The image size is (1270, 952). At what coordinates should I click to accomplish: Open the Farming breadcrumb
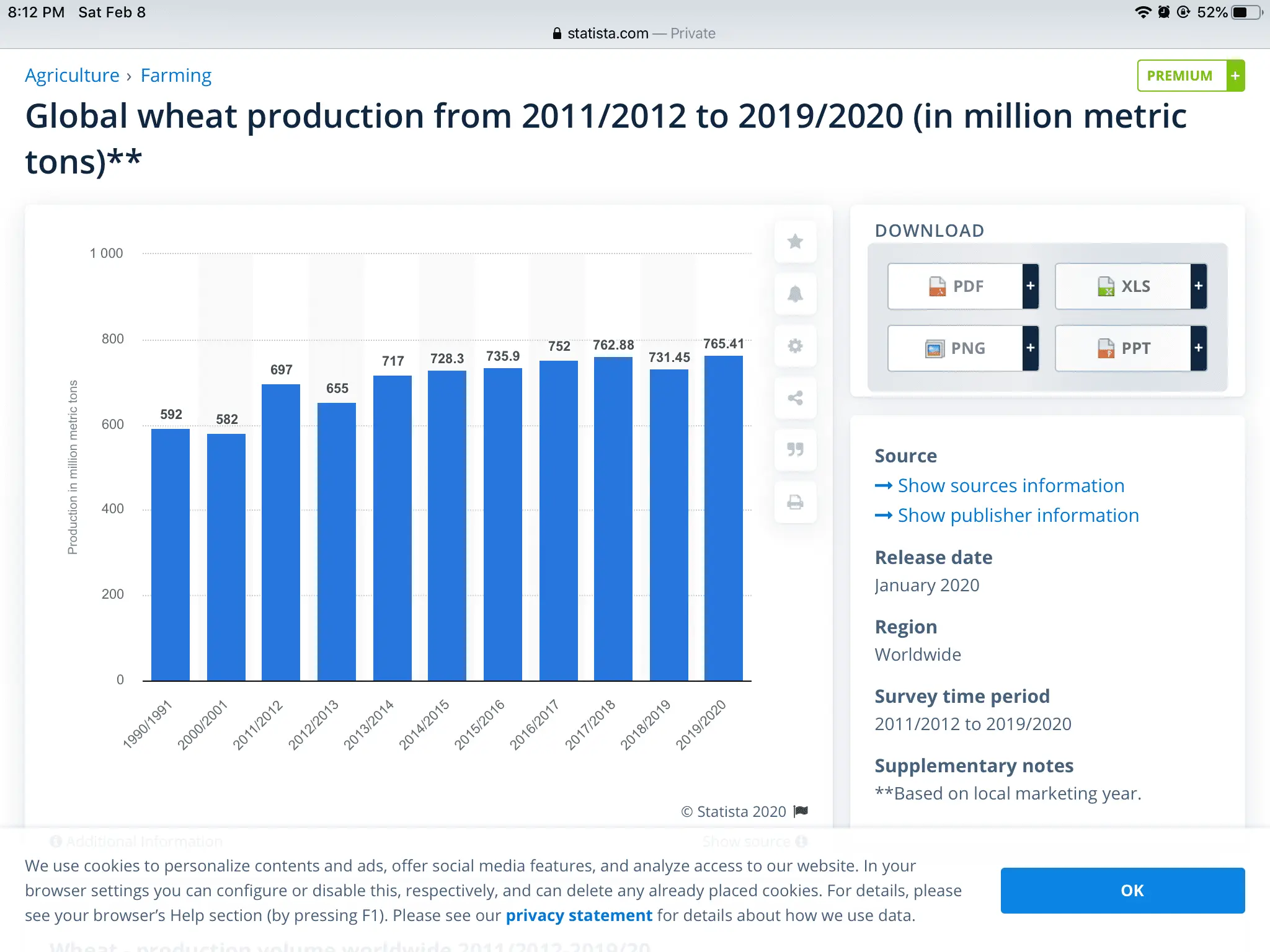(176, 76)
